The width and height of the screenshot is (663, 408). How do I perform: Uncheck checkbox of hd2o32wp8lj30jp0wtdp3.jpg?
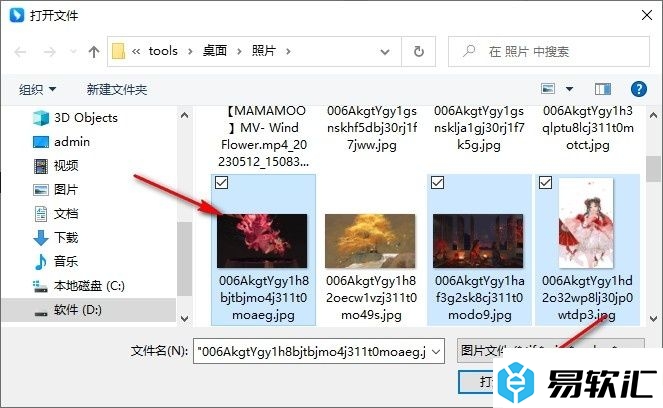[545, 183]
